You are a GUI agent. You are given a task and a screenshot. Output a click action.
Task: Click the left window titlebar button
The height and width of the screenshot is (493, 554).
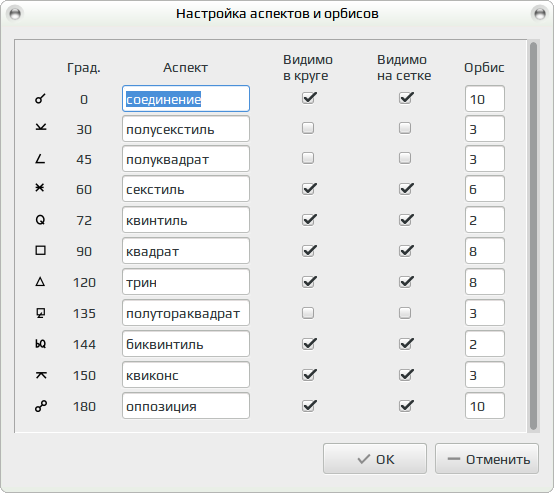click(15, 14)
